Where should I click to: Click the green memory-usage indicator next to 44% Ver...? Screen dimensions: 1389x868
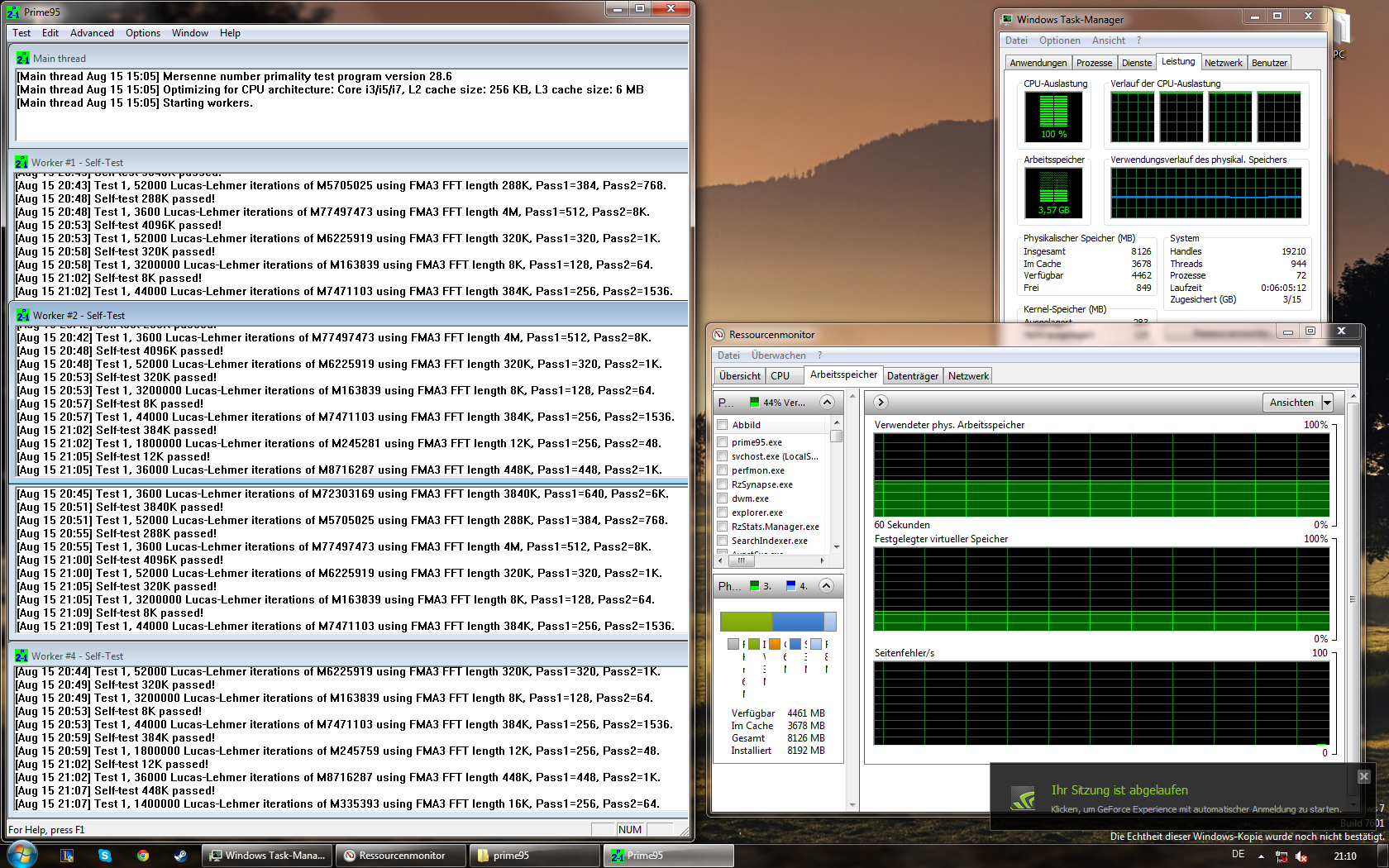click(754, 403)
